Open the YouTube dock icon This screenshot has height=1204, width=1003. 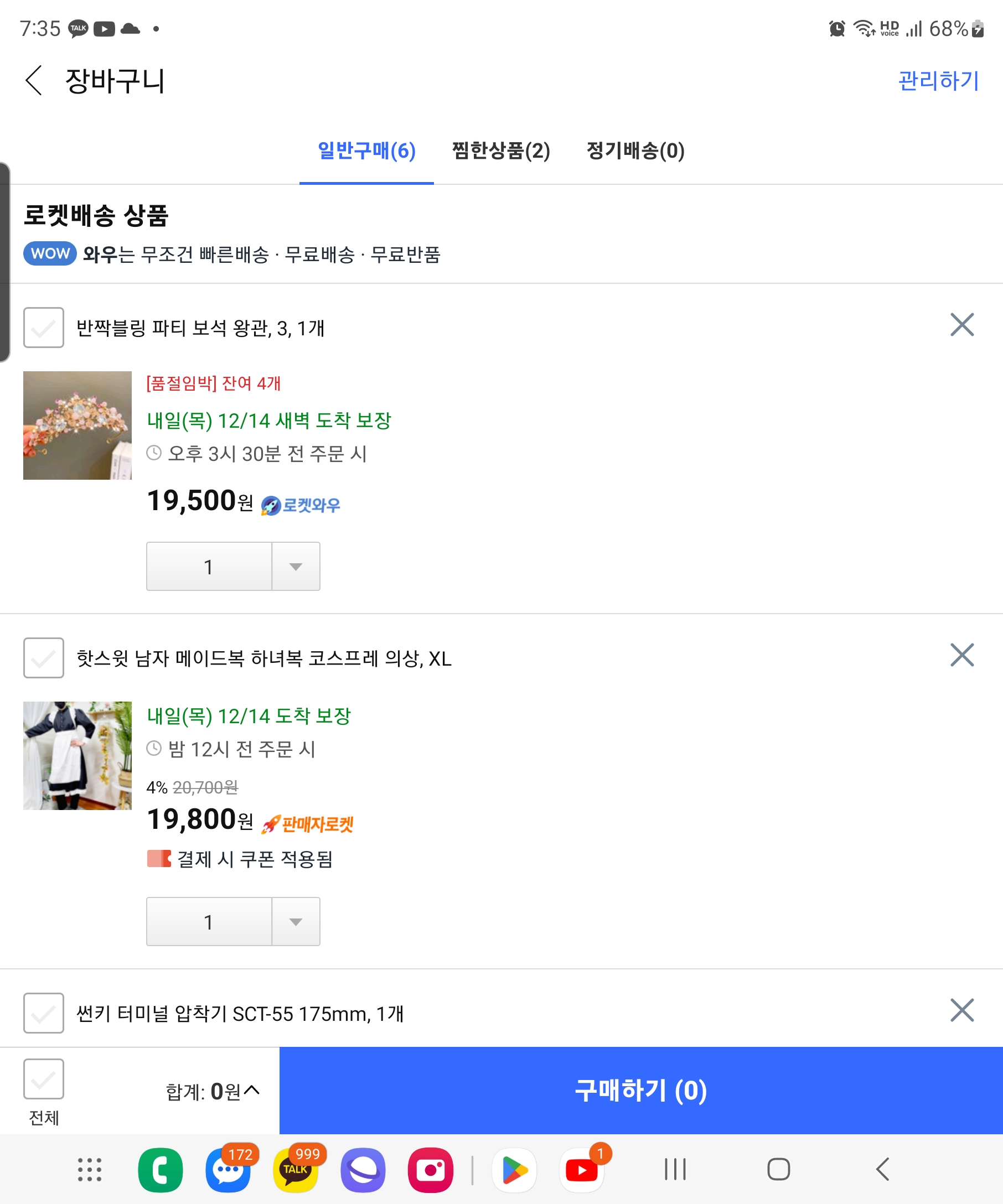tap(582, 1170)
